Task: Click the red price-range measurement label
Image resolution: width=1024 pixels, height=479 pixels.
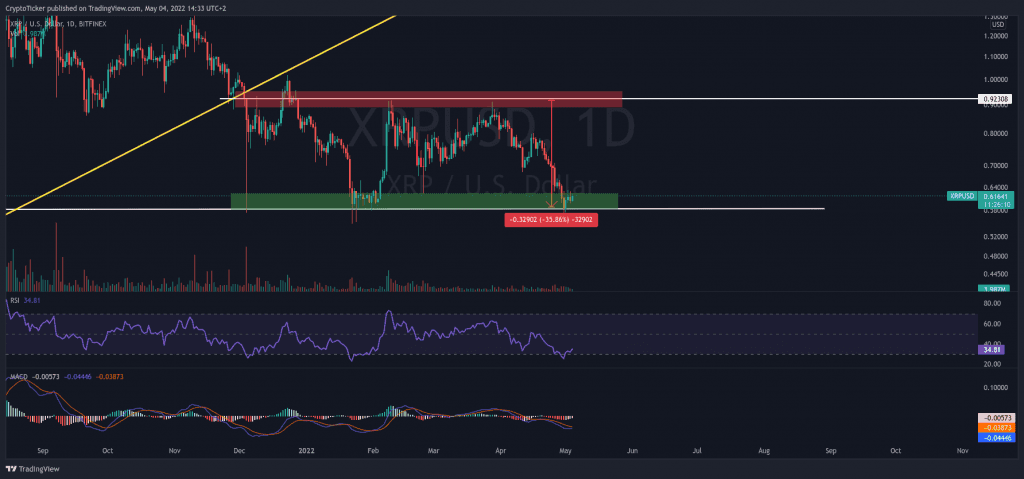Action: [551, 219]
